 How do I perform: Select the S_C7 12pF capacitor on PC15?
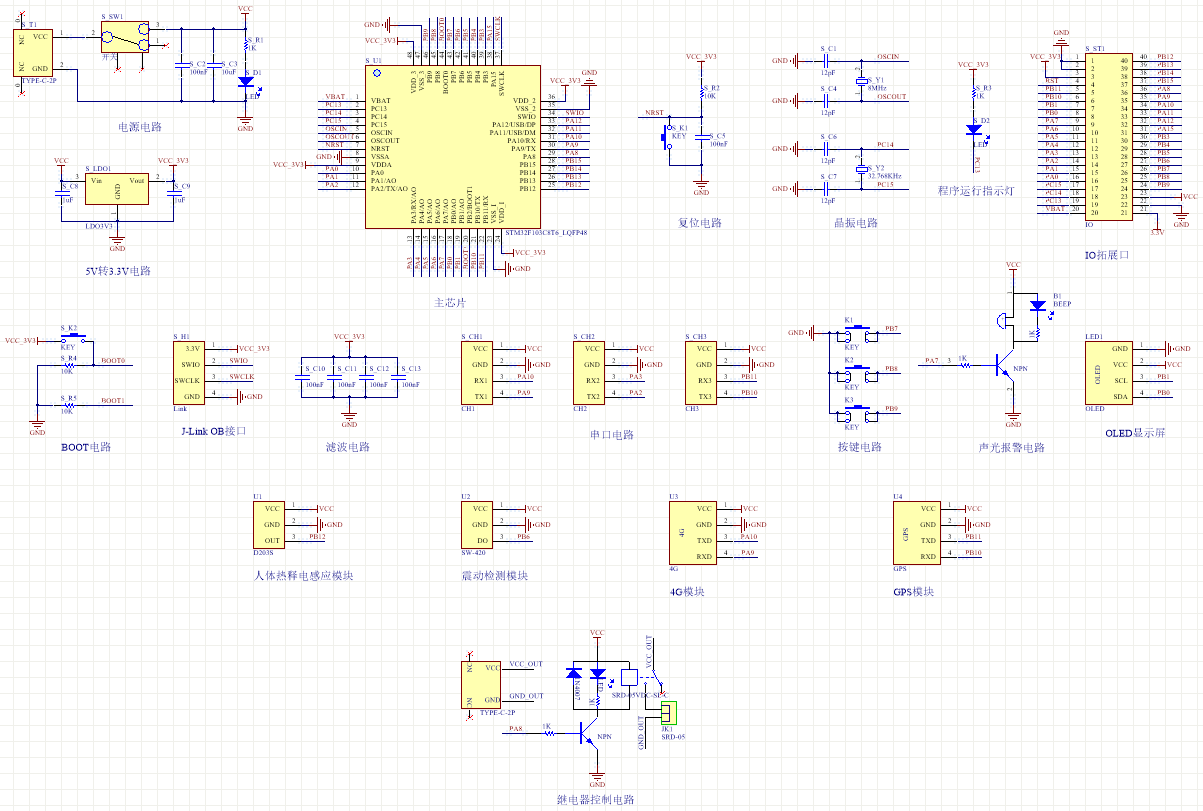tap(826, 189)
